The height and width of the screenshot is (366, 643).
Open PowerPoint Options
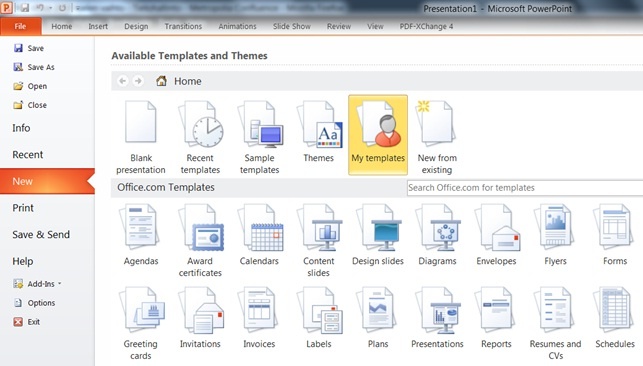click(34, 302)
